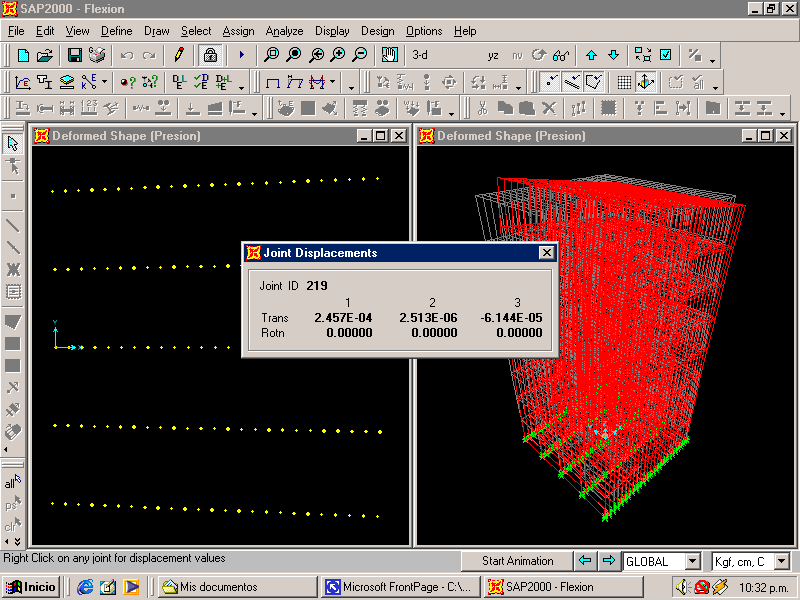Toggle Snap to Element Intersections
Screen dimensions: 800x600
pos(594,82)
